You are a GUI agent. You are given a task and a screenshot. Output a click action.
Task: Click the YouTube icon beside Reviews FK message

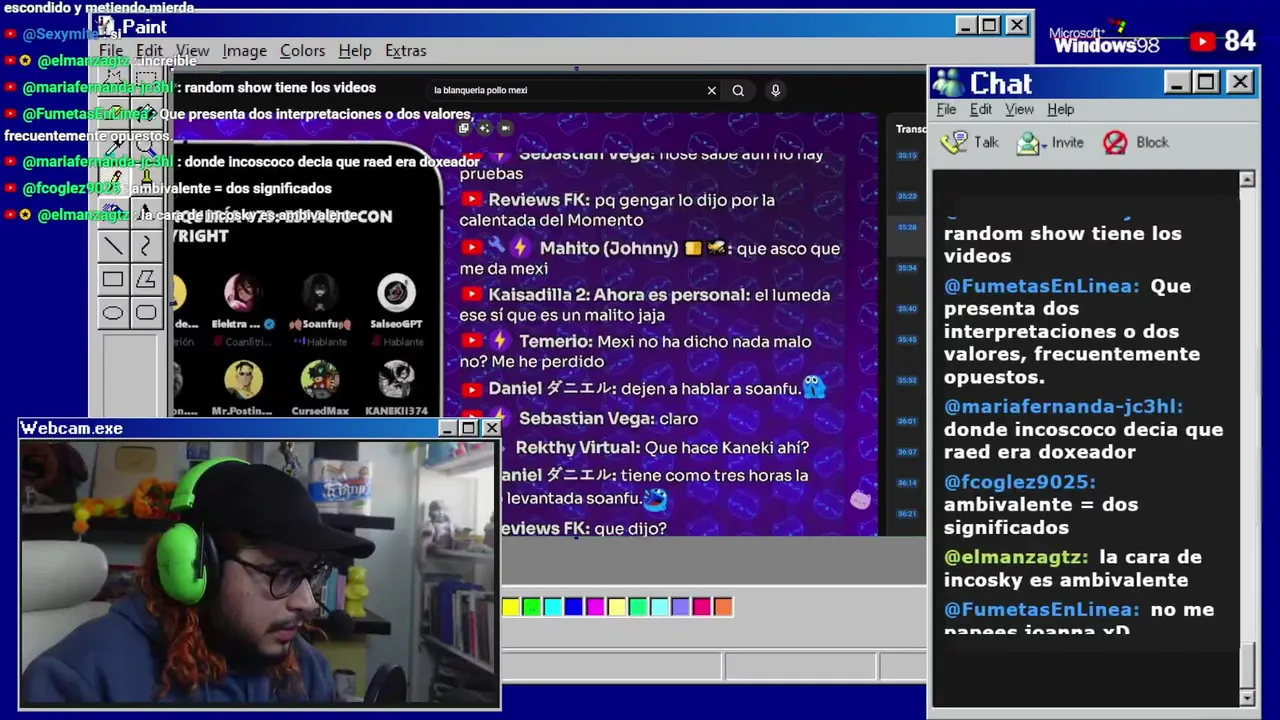coord(471,200)
